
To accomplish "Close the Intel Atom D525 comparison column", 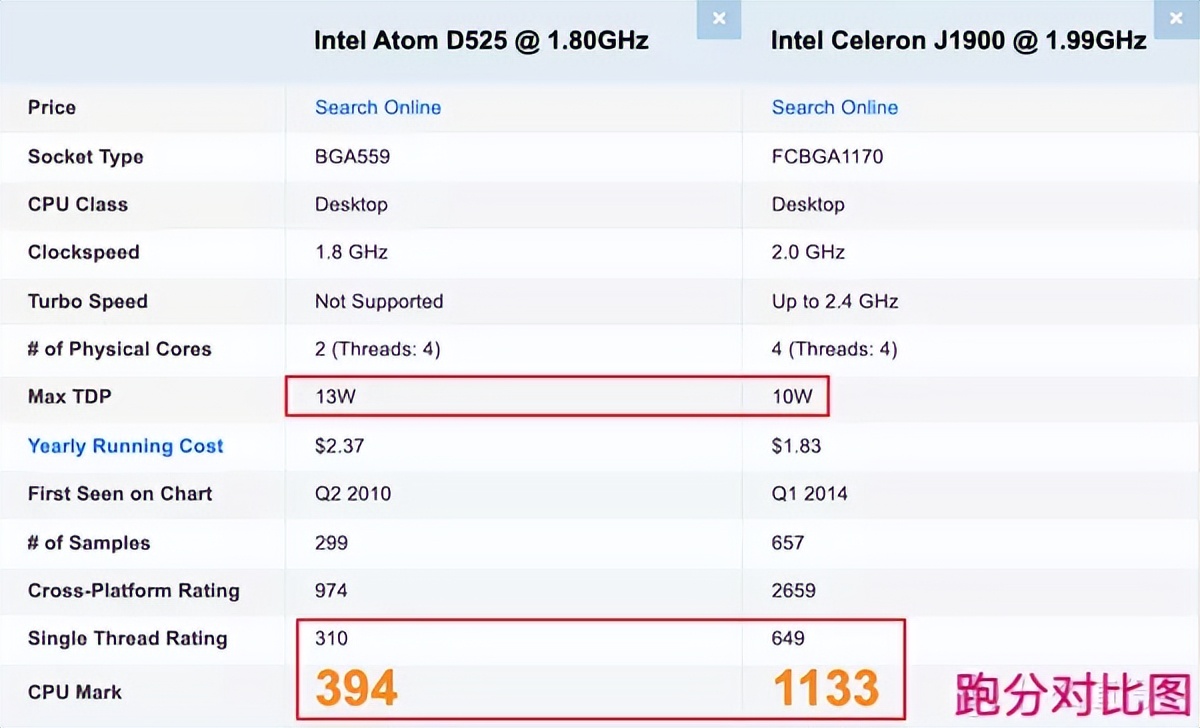I will point(718,19).
